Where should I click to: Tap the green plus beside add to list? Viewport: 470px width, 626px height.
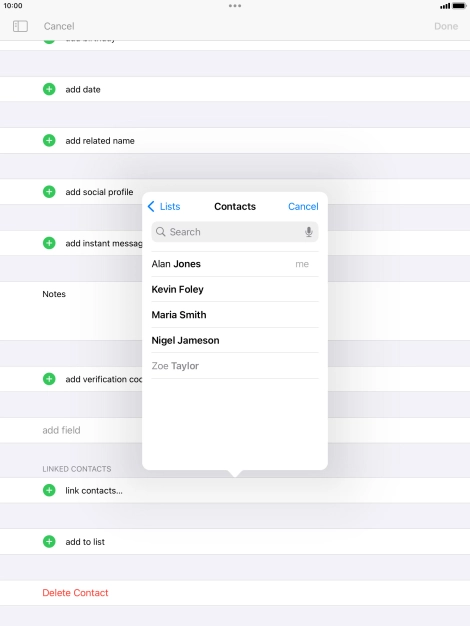click(49, 542)
